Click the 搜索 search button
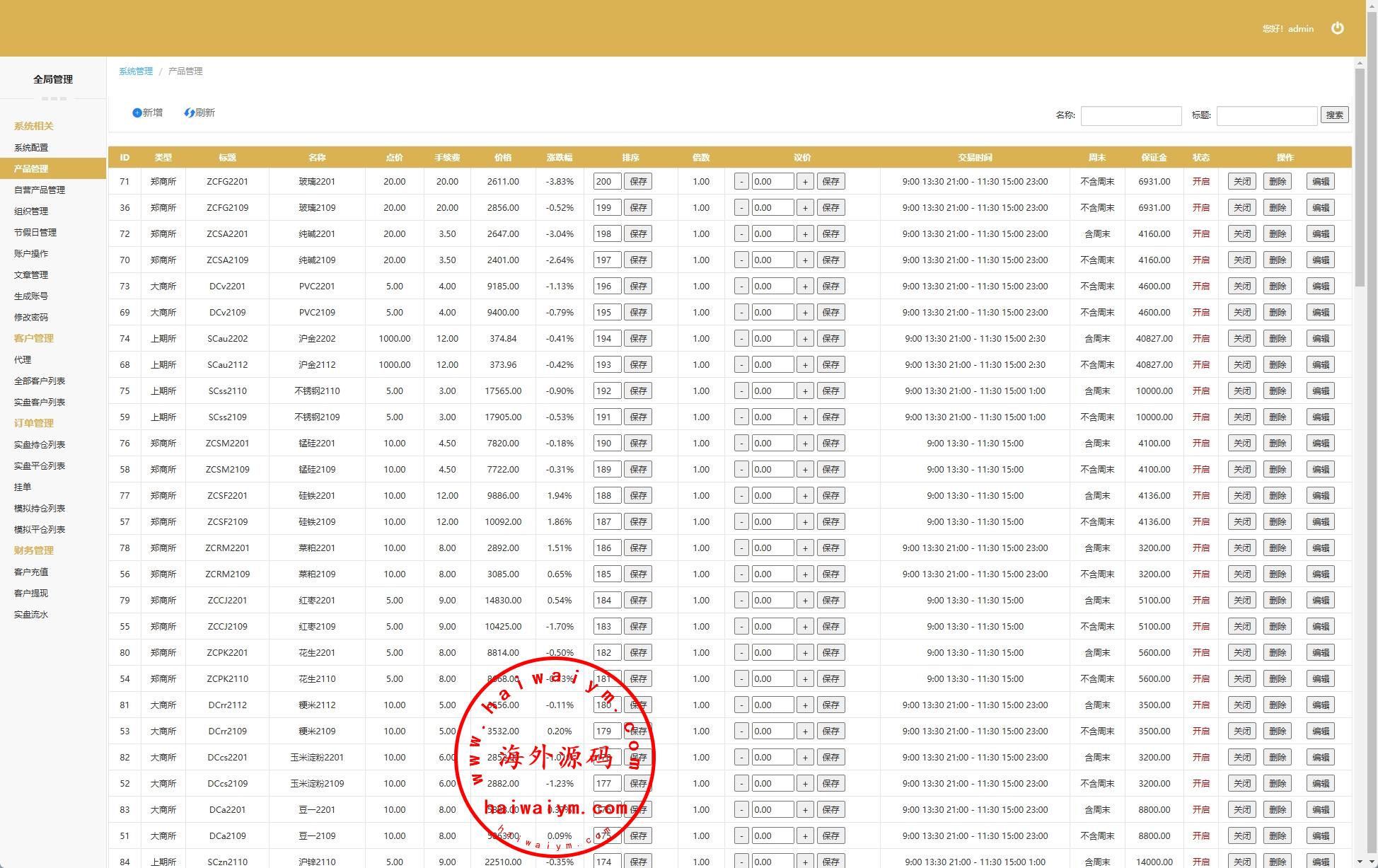This screenshot has width=1378, height=868. (x=1334, y=115)
